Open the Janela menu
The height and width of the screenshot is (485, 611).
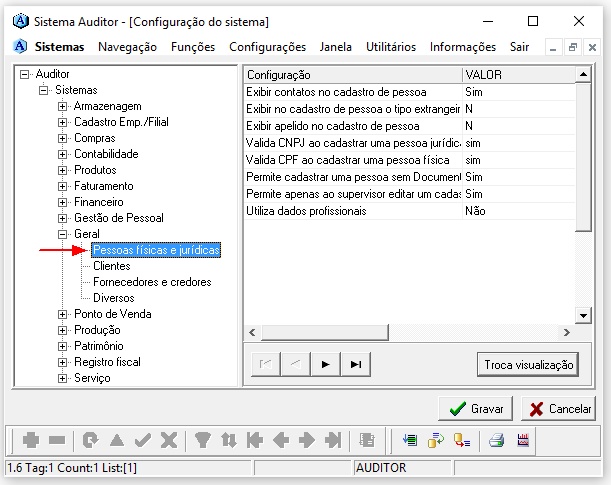pyautogui.click(x=336, y=47)
